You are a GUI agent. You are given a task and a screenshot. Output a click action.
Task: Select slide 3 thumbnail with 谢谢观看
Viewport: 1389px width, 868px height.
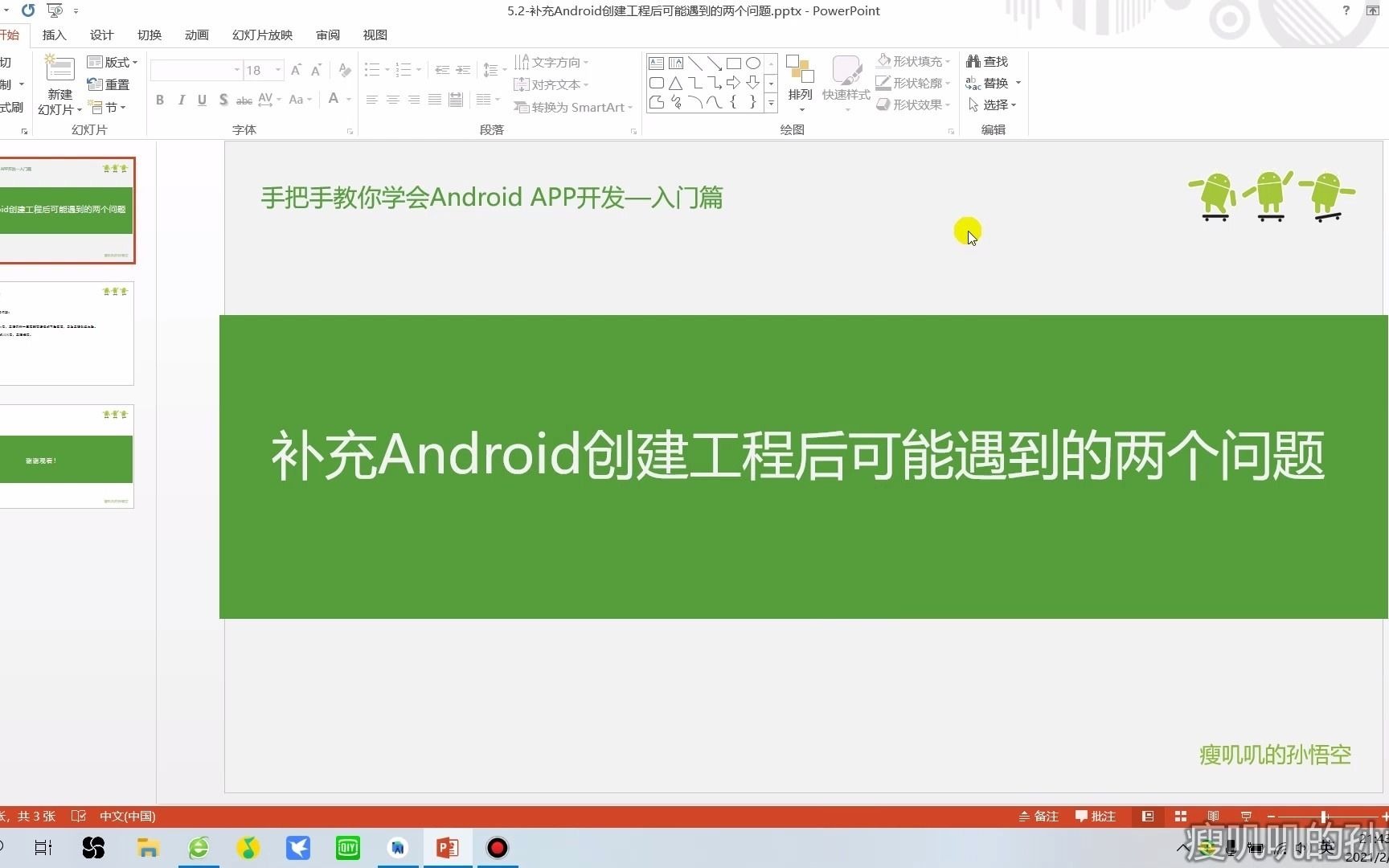click(x=67, y=457)
